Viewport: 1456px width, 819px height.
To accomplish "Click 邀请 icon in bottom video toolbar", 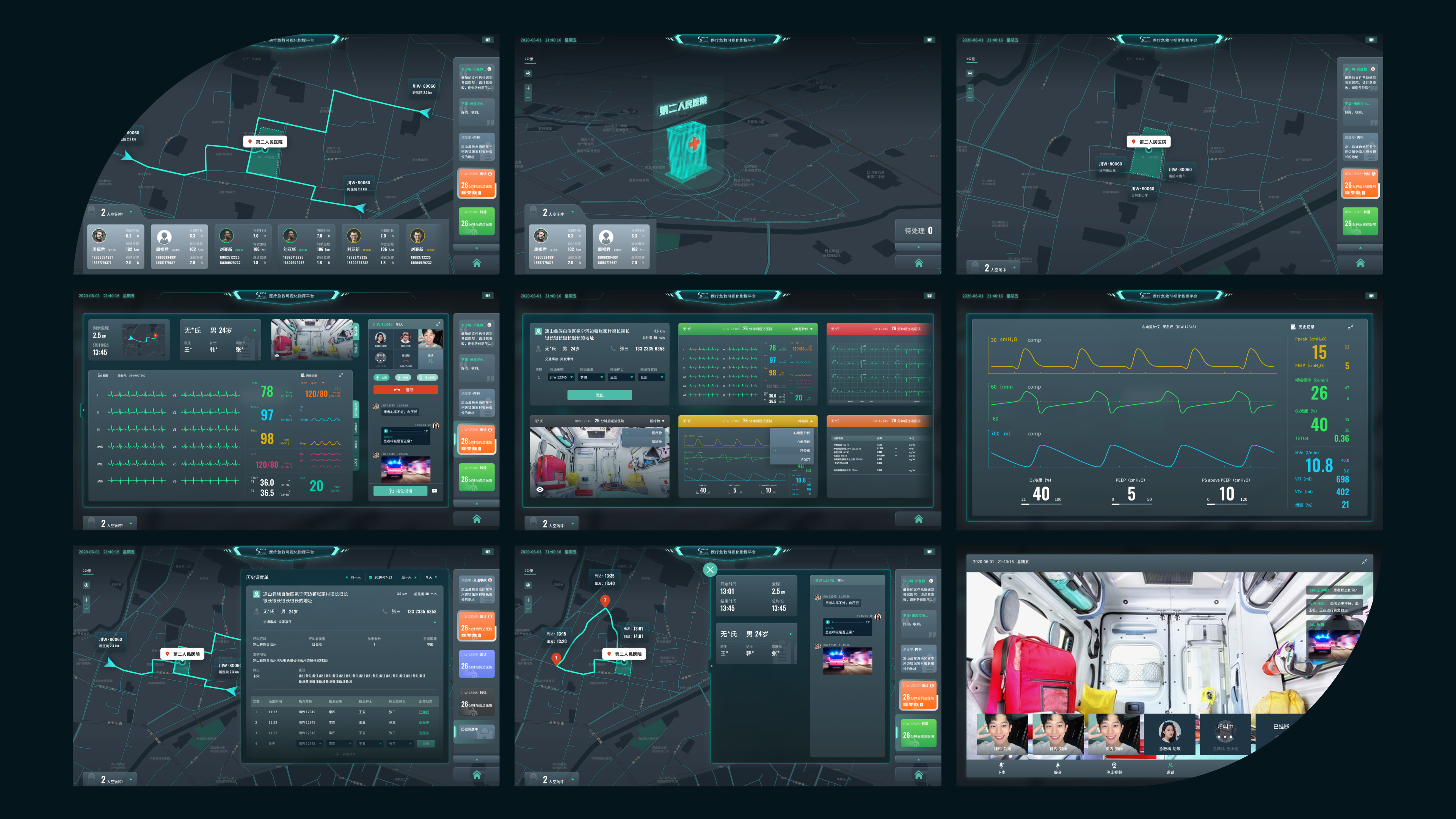I will pos(1170,766).
